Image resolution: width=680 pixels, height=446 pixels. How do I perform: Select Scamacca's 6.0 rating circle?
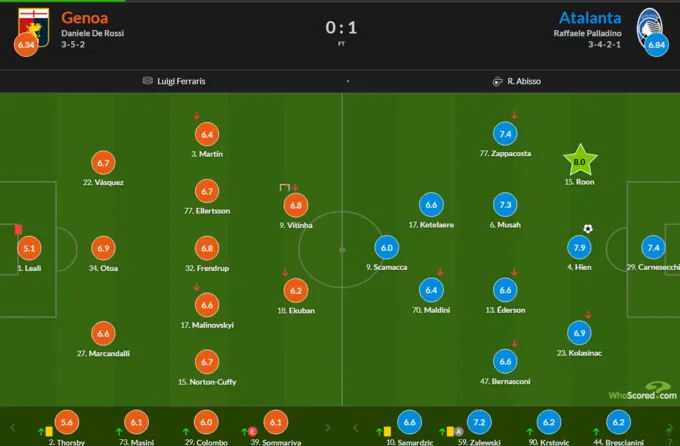click(x=387, y=248)
